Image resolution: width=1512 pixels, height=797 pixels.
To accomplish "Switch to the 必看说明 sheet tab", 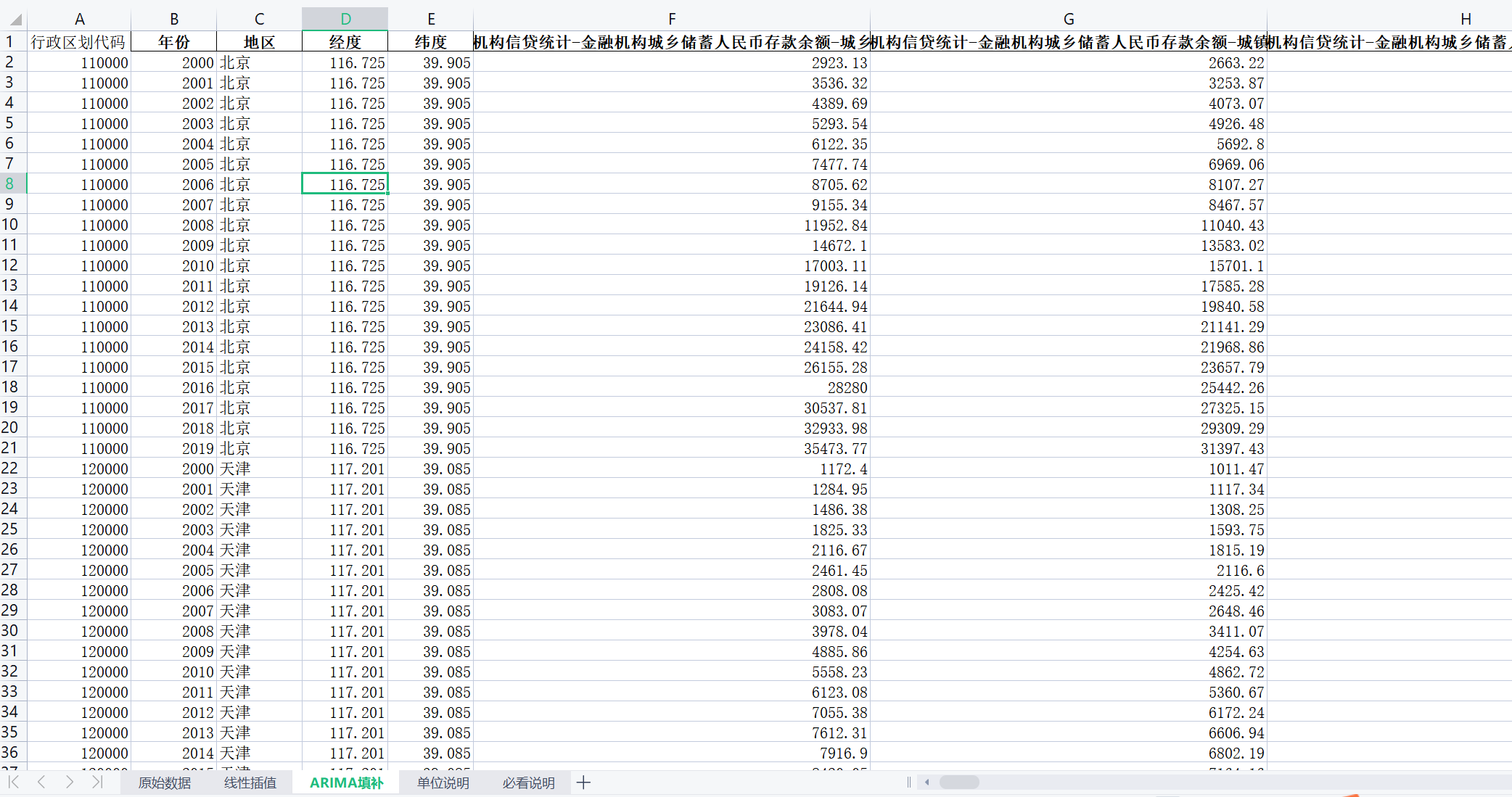I will [528, 783].
